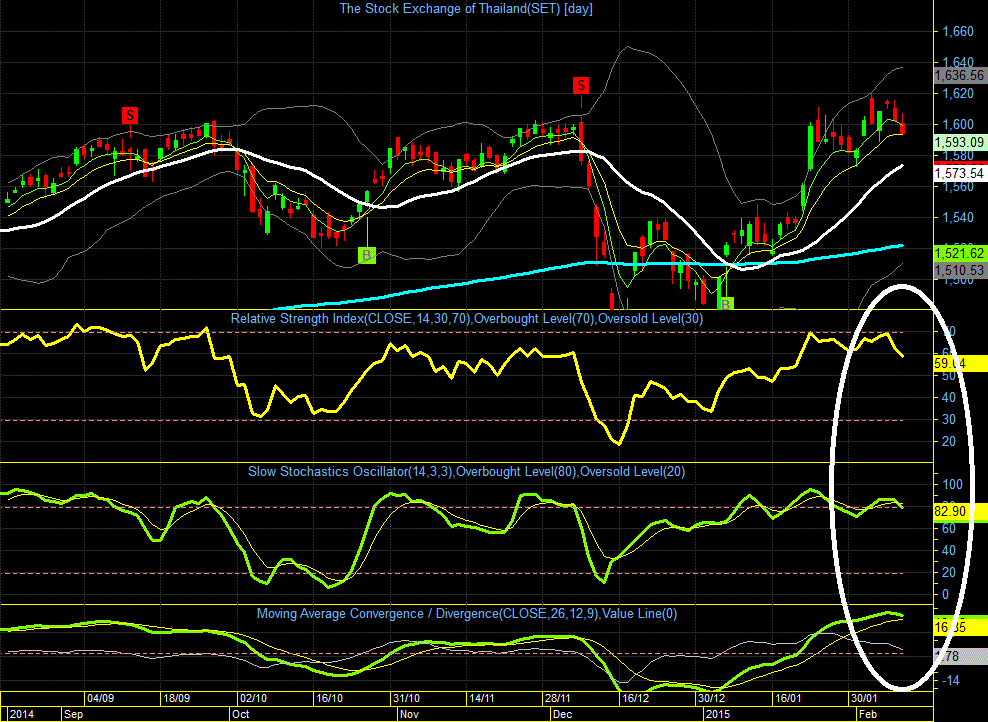
Task: Select the 1,593.09 price label
Action: click(959, 142)
